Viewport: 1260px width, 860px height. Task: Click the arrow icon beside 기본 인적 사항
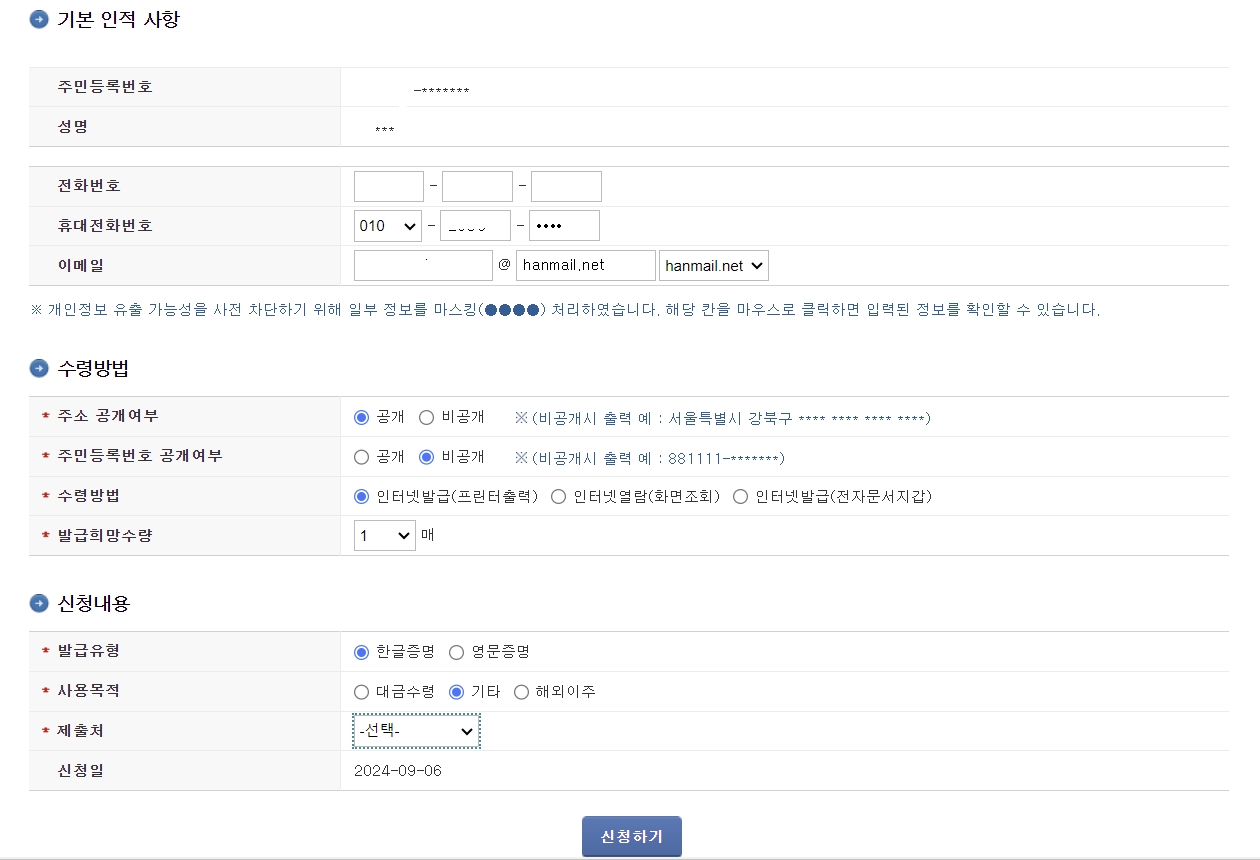[x=37, y=17]
